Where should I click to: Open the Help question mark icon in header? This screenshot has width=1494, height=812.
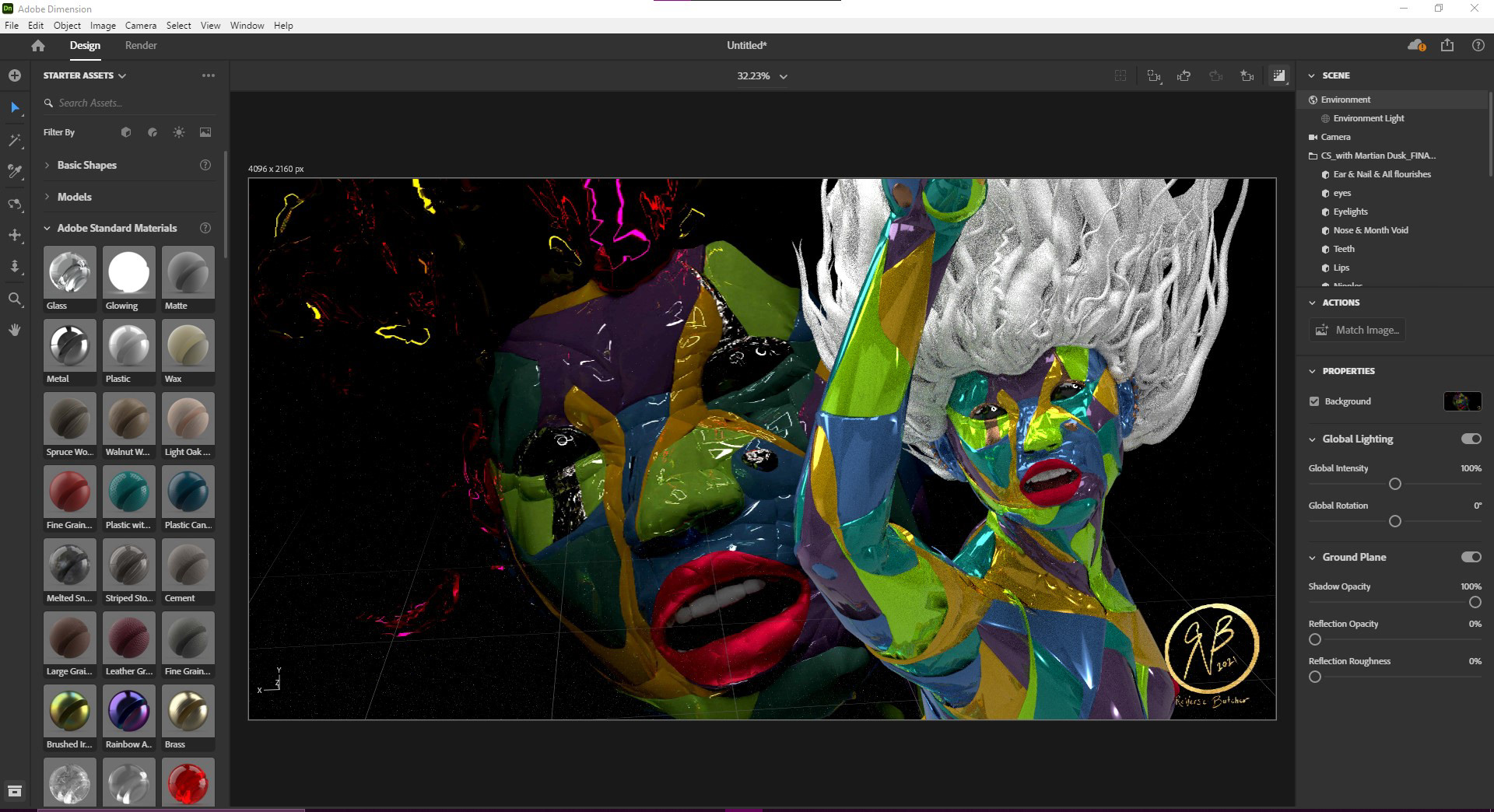tap(1478, 45)
